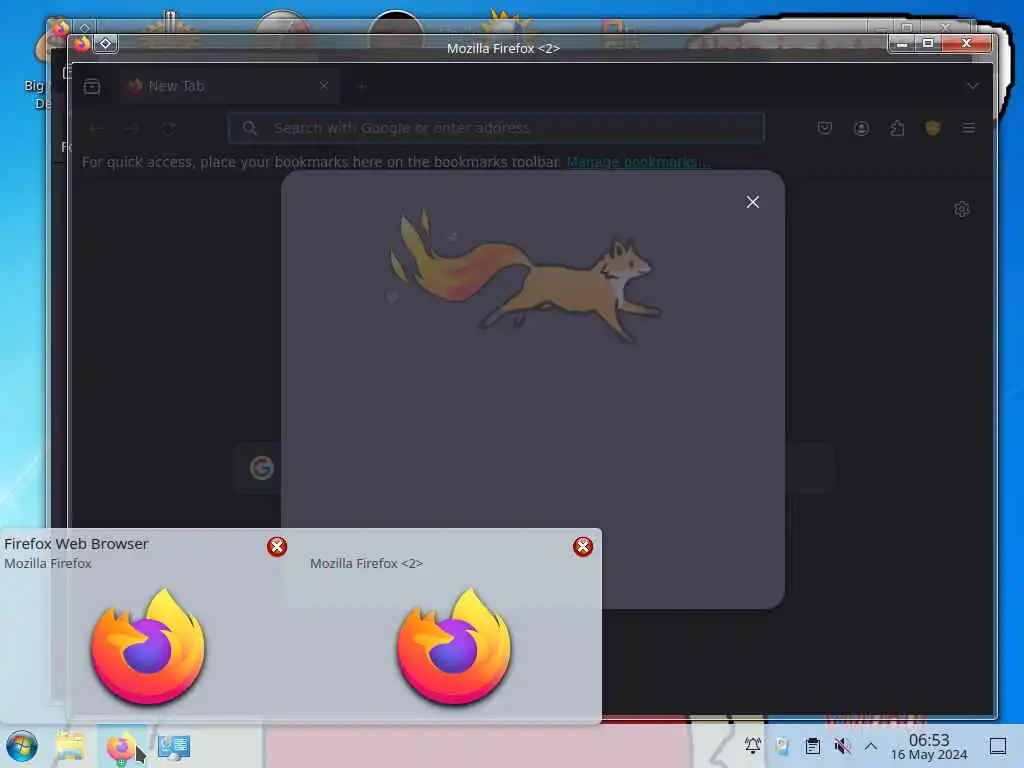Unmute audio volume tray icon
The image size is (1024, 768).
(842, 745)
